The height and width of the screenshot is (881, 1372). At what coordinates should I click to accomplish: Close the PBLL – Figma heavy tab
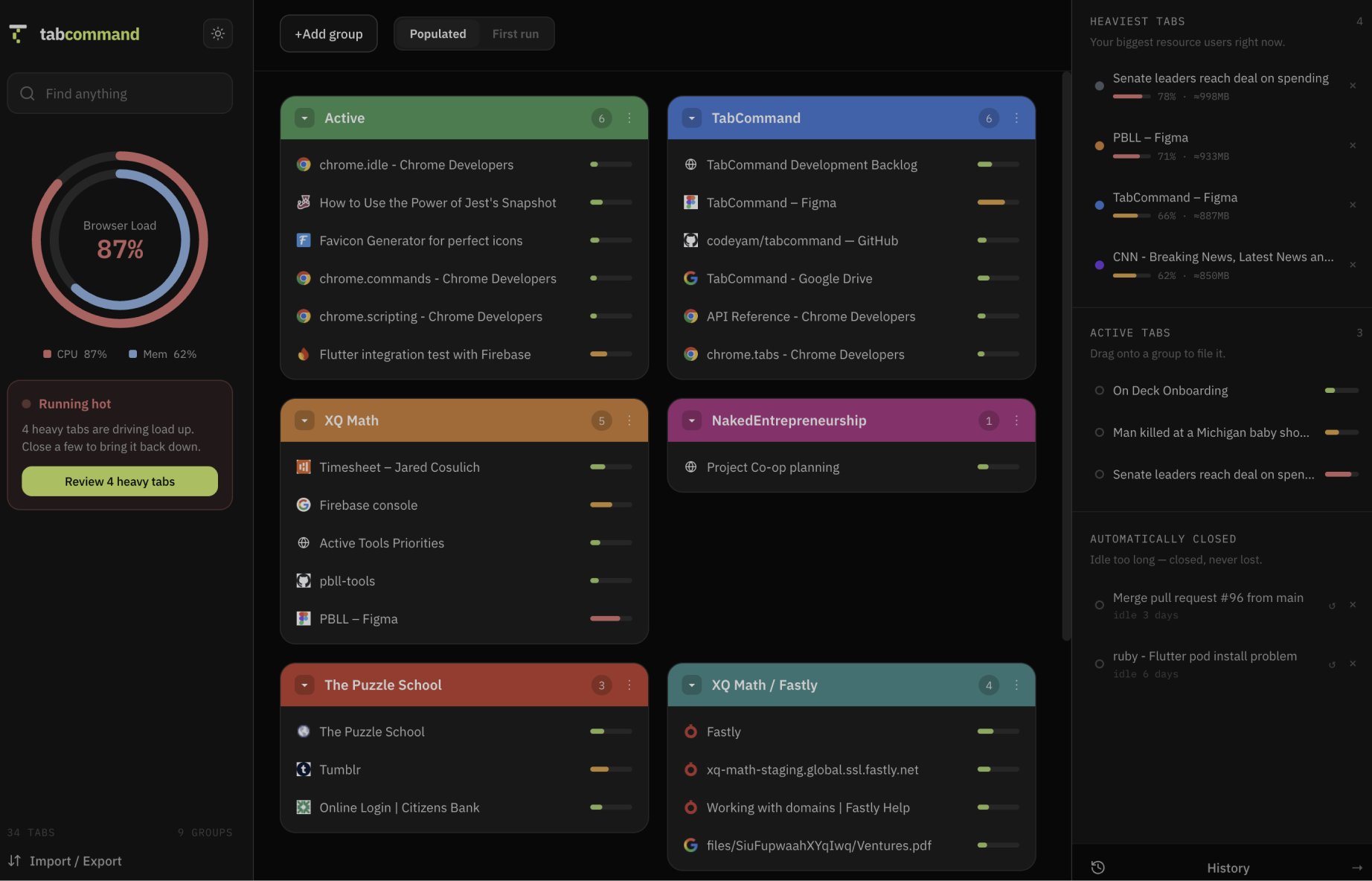pos(1353,145)
